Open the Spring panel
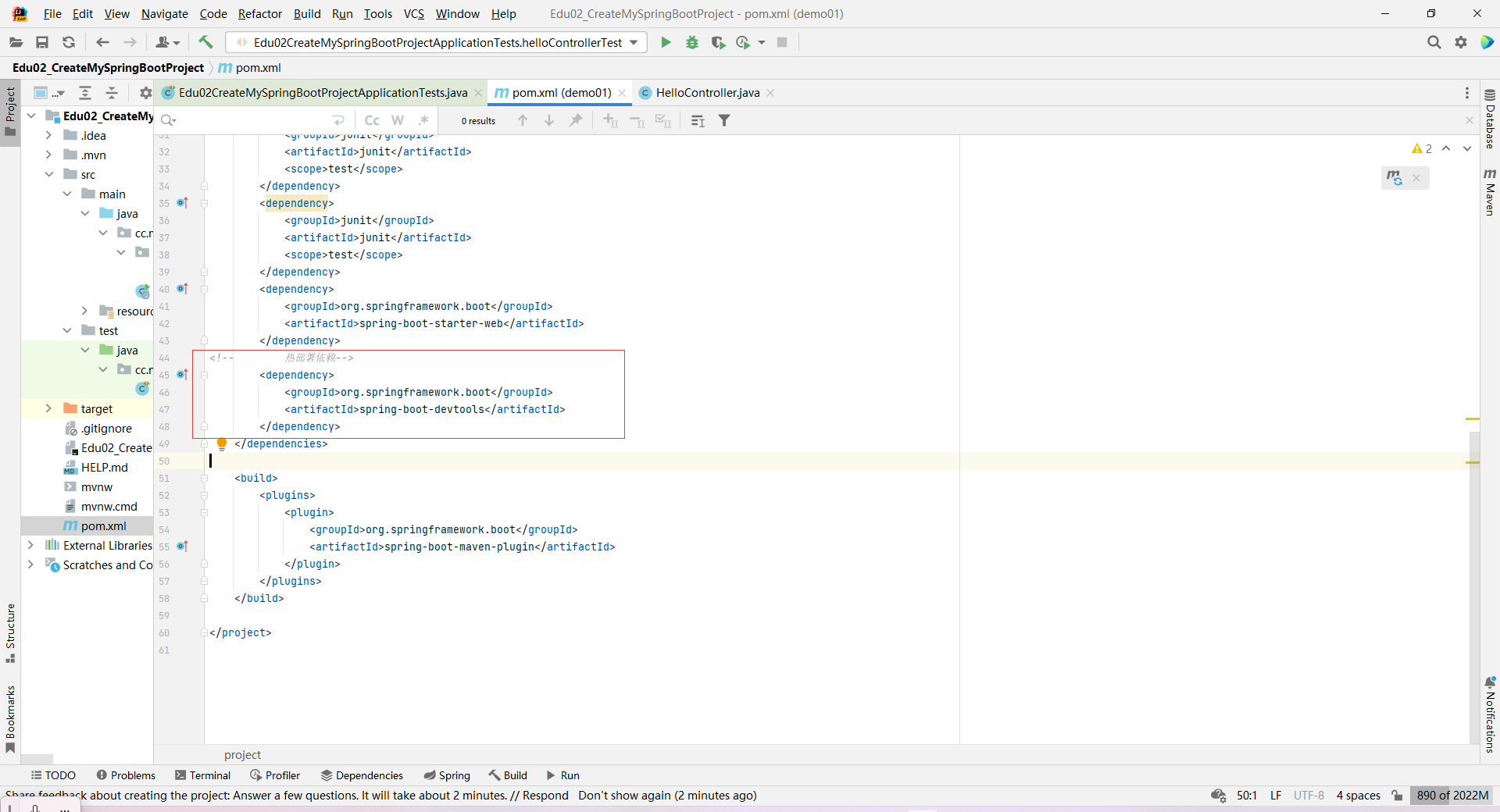Viewport: 1500px width, 812px height. point(447,775)
